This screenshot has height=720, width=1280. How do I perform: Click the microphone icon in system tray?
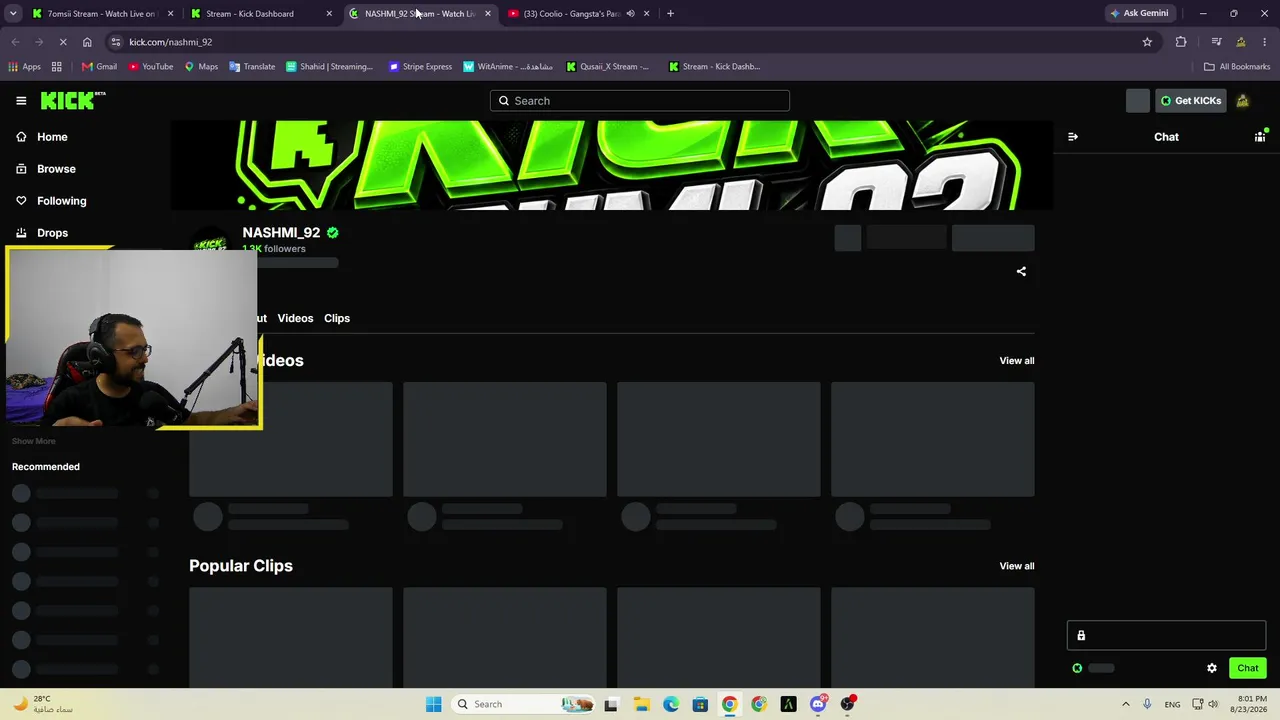tap(1147, 704)
